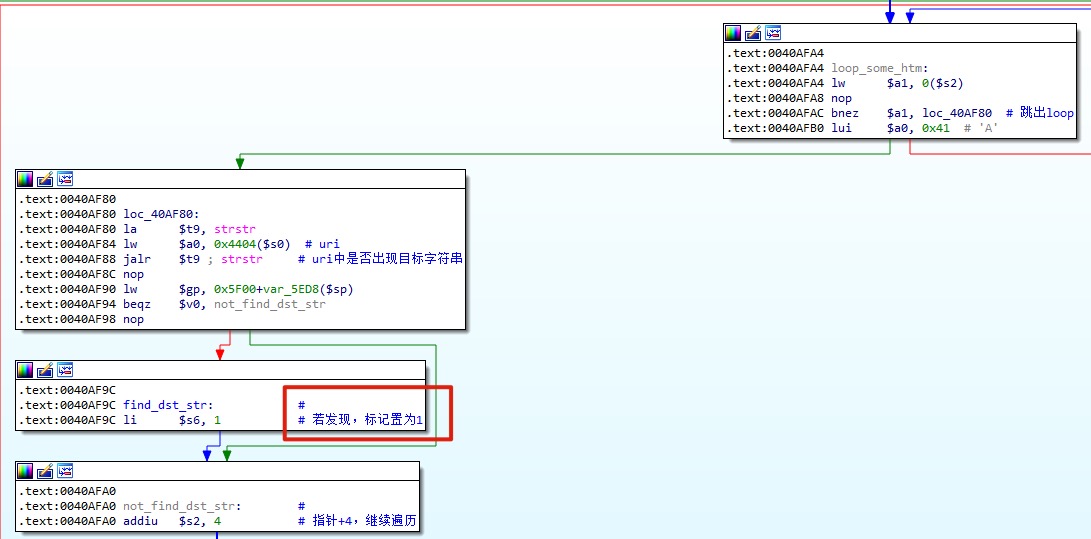The image size is (1091, 539).
Task: Click graph group icon on loc_40AF80 node
Action: point(65,179)
